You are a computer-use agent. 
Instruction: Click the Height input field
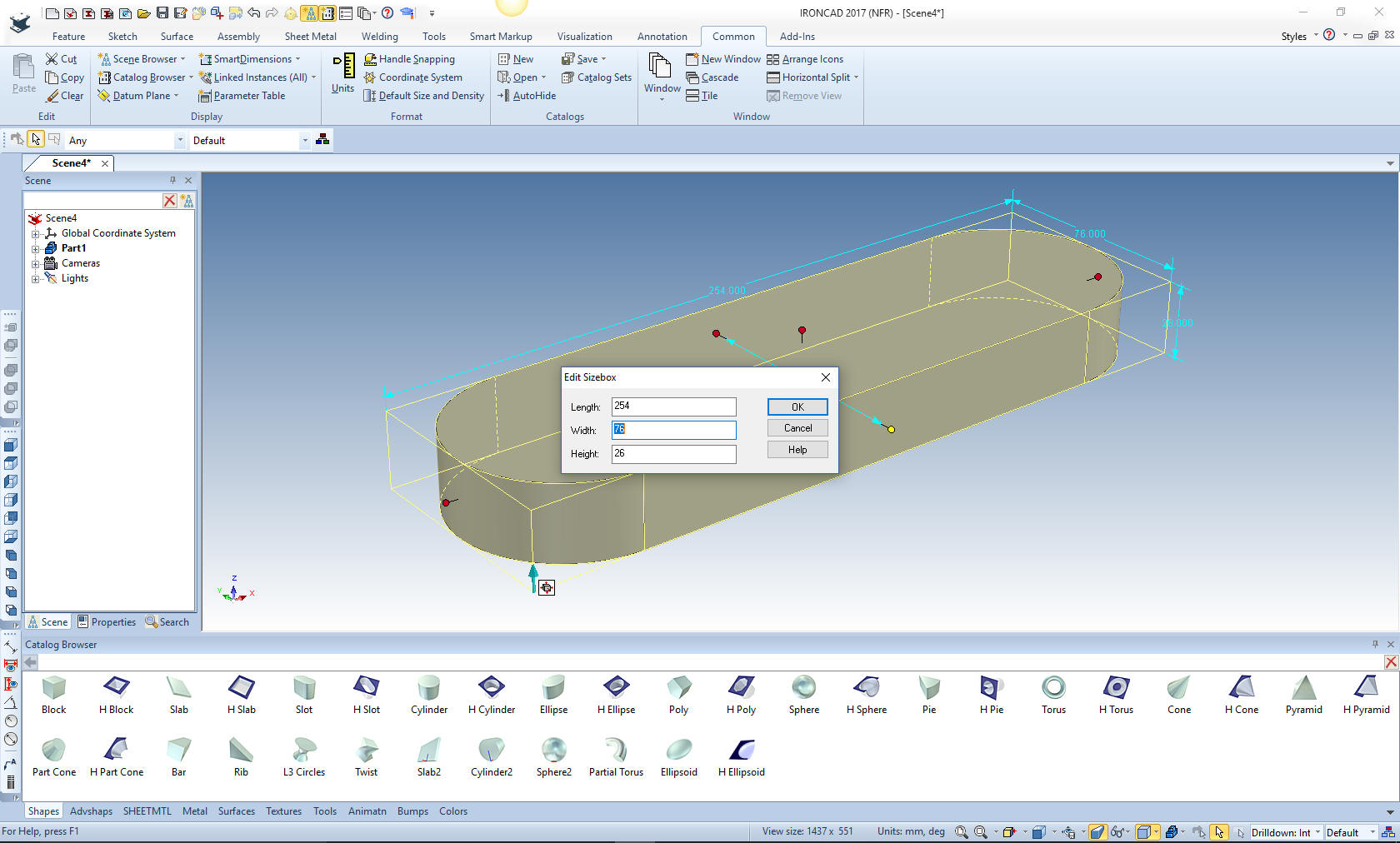coord(673,453)
